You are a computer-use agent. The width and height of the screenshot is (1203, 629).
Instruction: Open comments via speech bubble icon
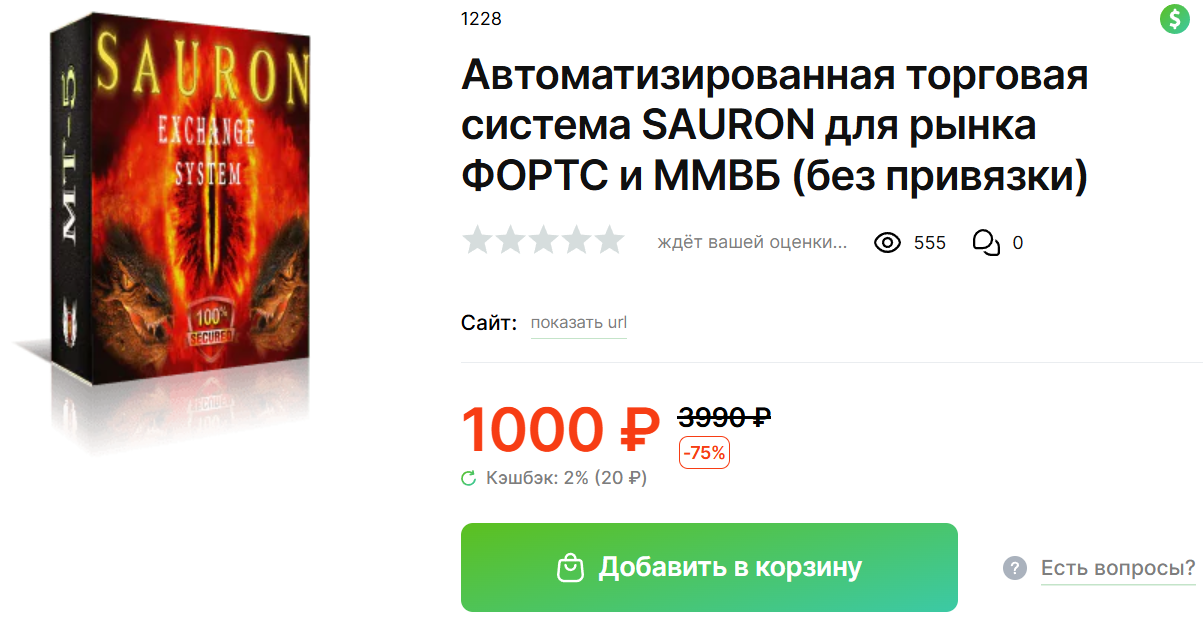[x=987, y=242]
